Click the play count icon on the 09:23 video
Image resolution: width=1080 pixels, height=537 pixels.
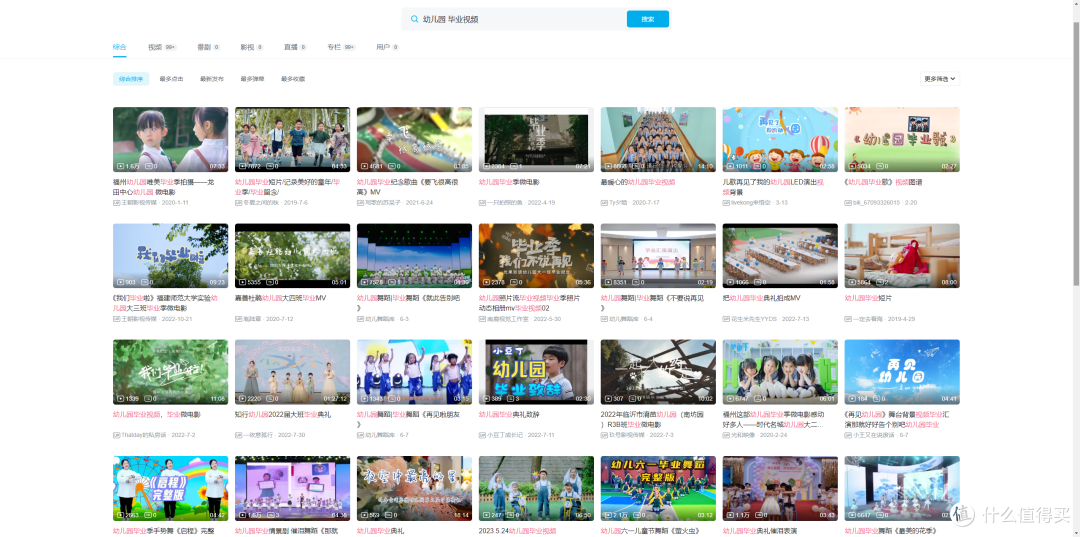pyautogui.click(x=121, y=283)
